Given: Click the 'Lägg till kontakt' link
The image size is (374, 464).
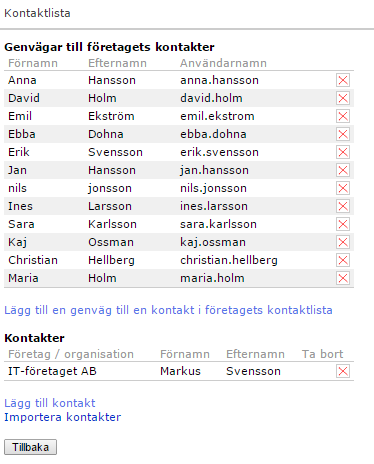Looking at the screenshot, I should click(x=50, y=403).
